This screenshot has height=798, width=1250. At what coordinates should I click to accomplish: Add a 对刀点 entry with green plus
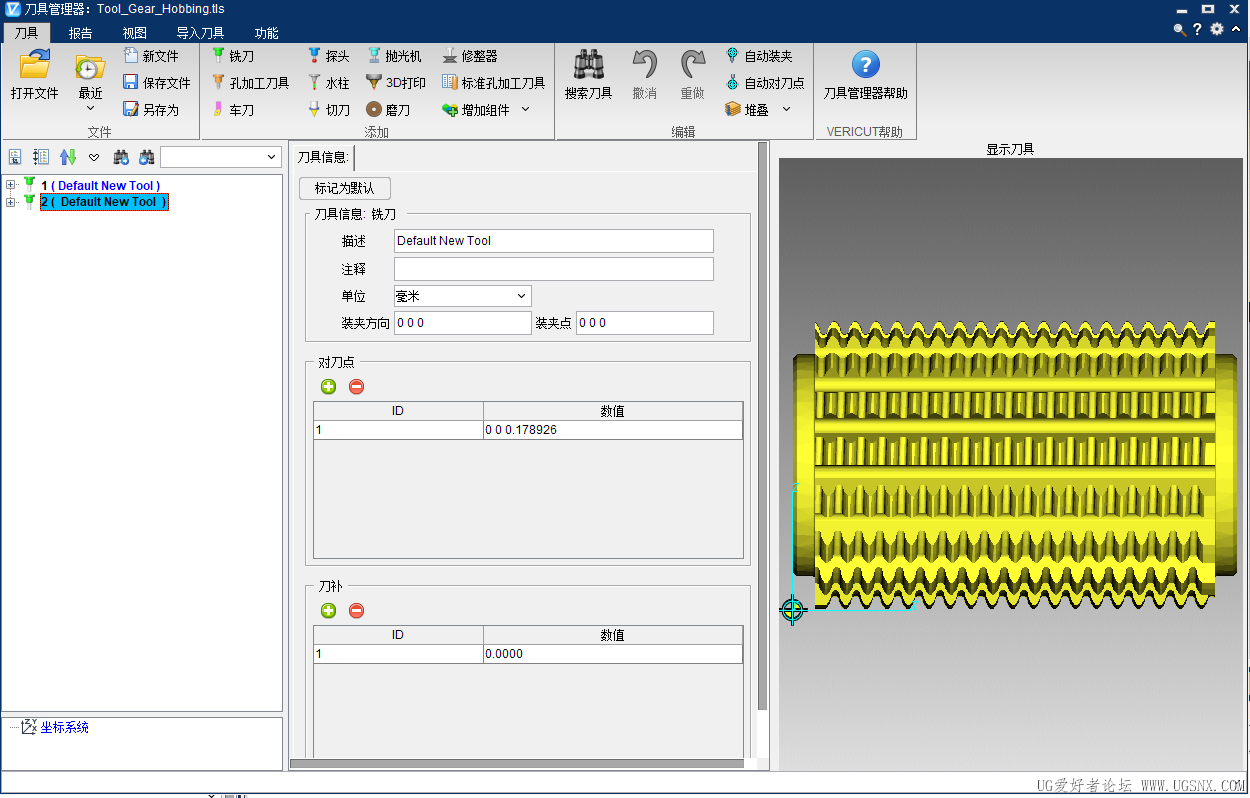click(328, 387)
